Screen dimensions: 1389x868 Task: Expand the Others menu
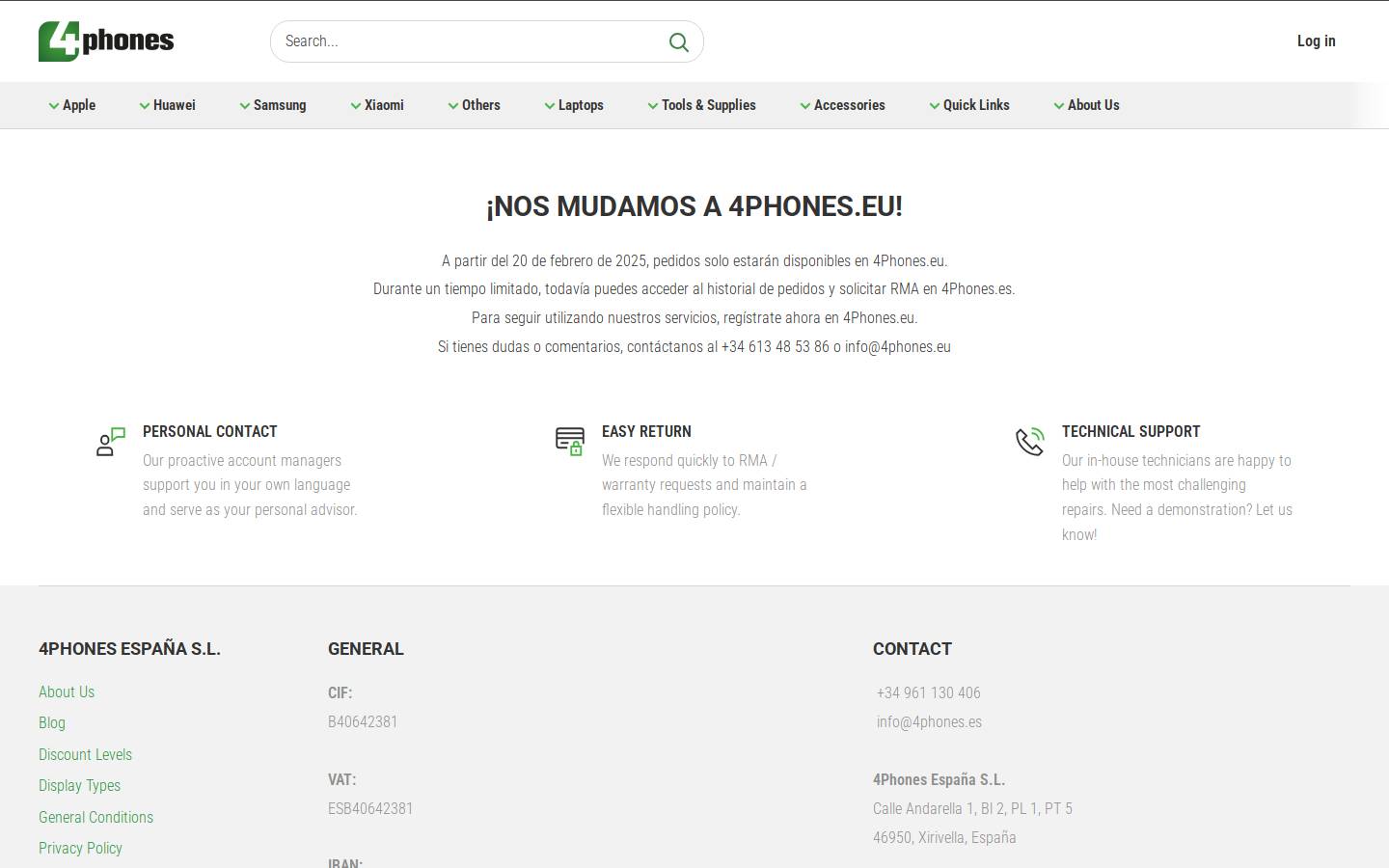point(474,105)
